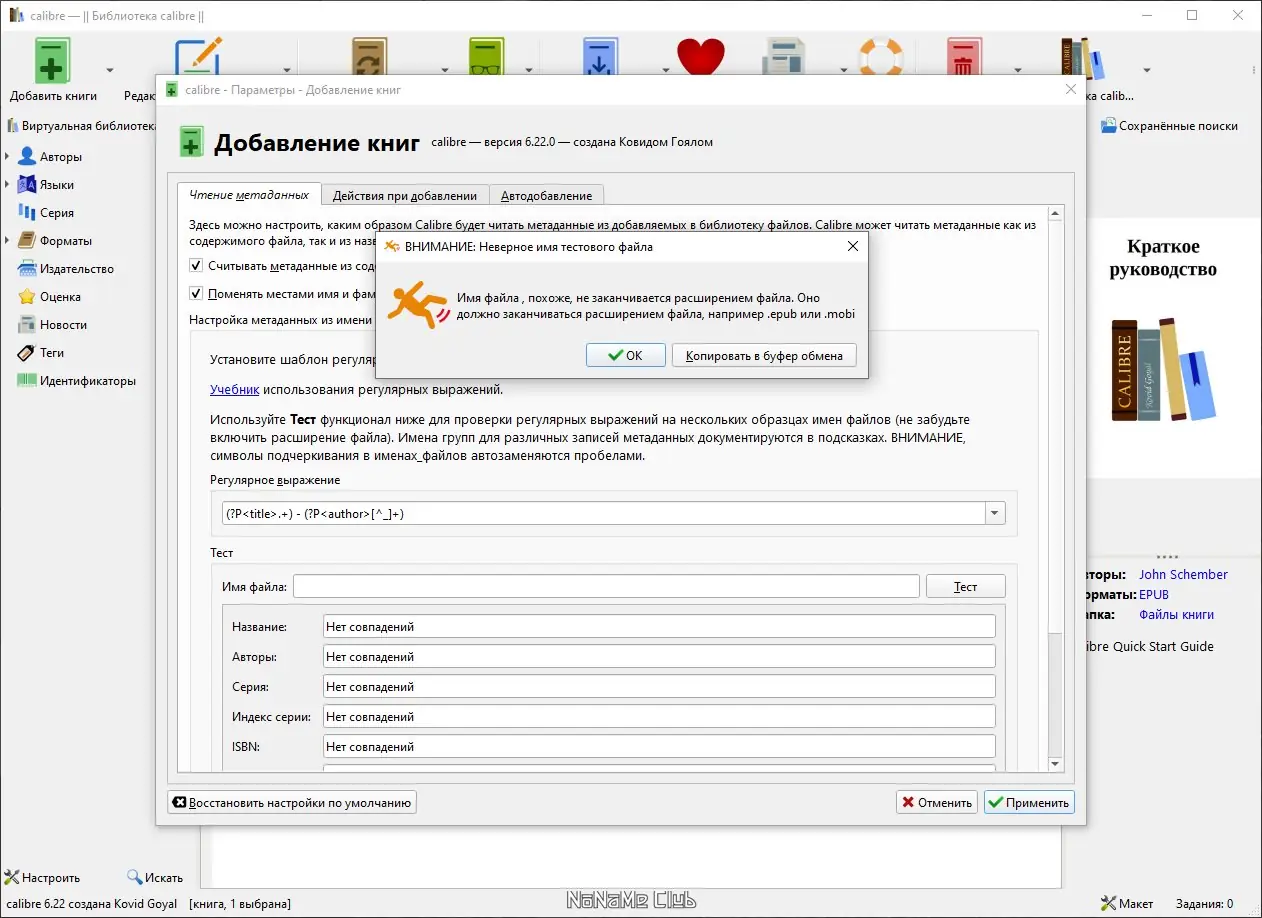Viewport: 1262px width, 918px height.
Task: Select Оценка star item
Action: click(x=49, y=296)
